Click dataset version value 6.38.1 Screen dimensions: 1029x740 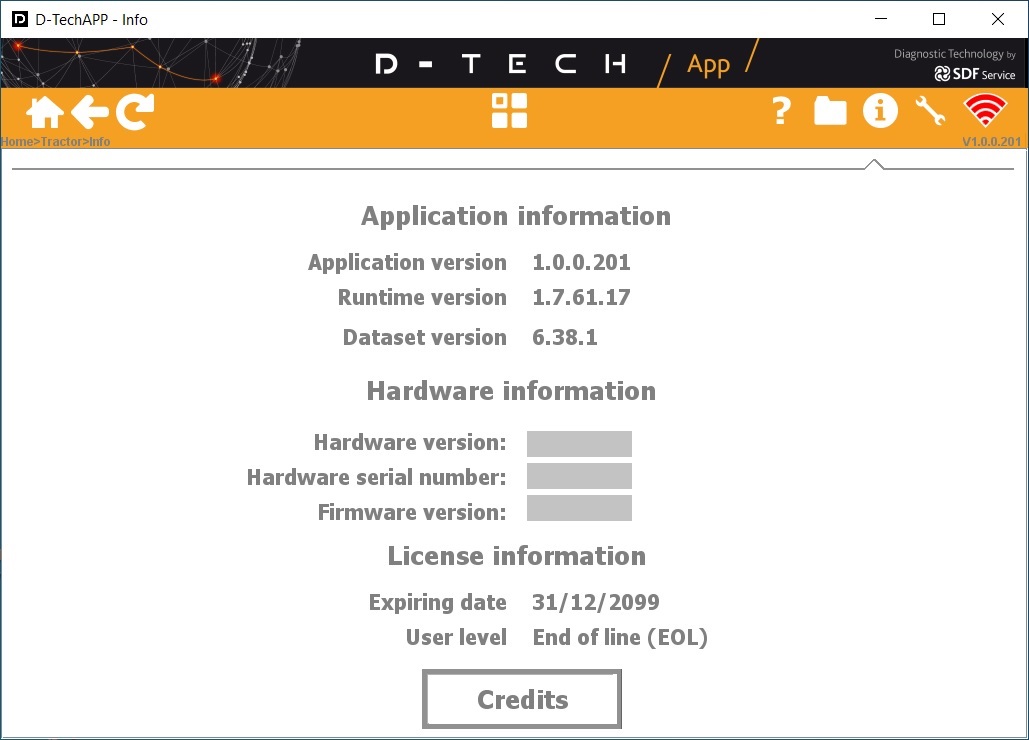coord(564,338)
